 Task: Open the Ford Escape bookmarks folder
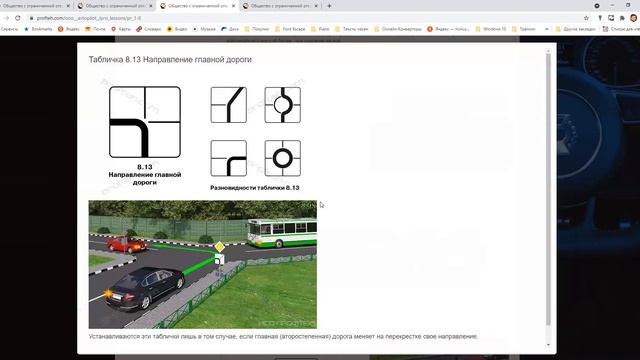tap(290, 29)
